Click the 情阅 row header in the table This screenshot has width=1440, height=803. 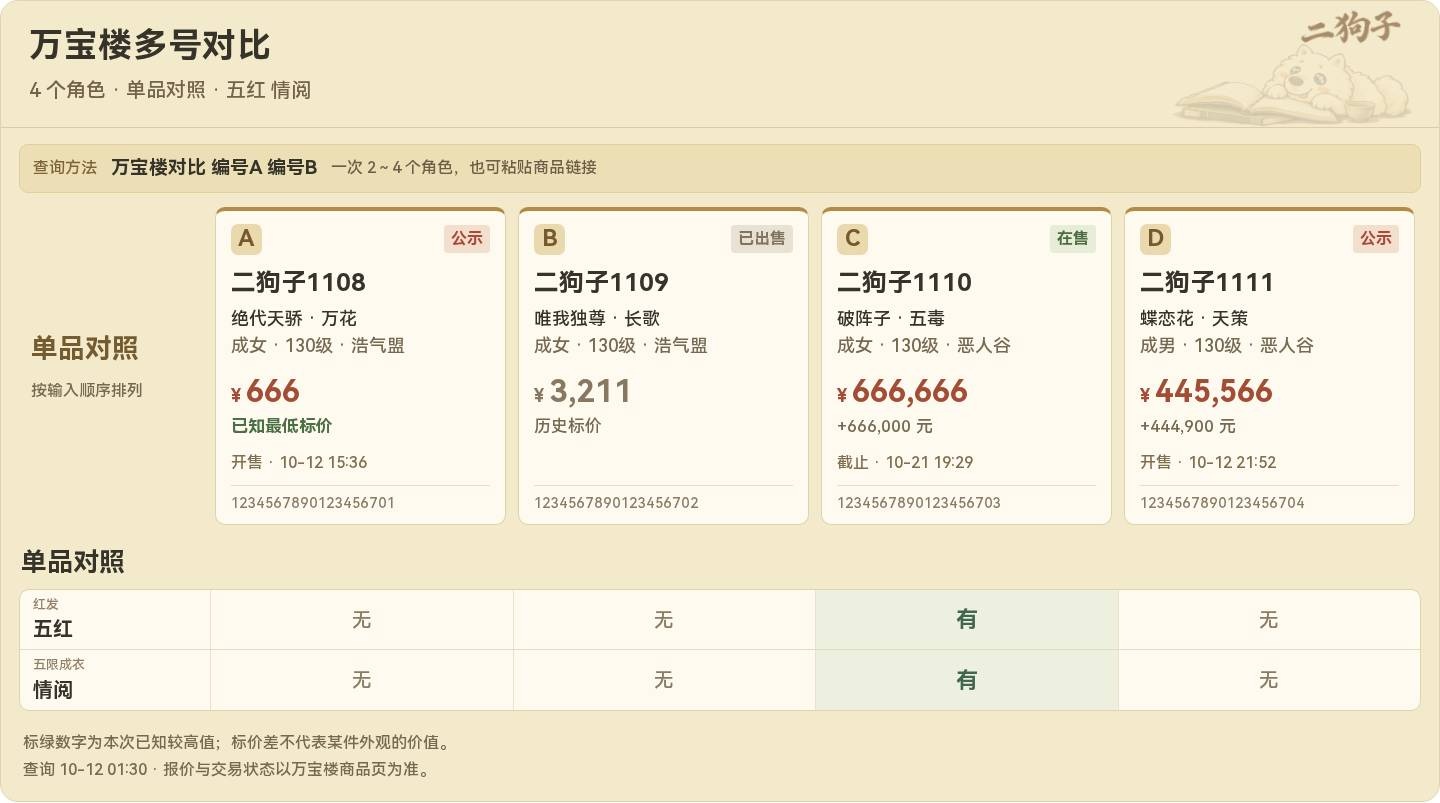click(x=115, y=680)
